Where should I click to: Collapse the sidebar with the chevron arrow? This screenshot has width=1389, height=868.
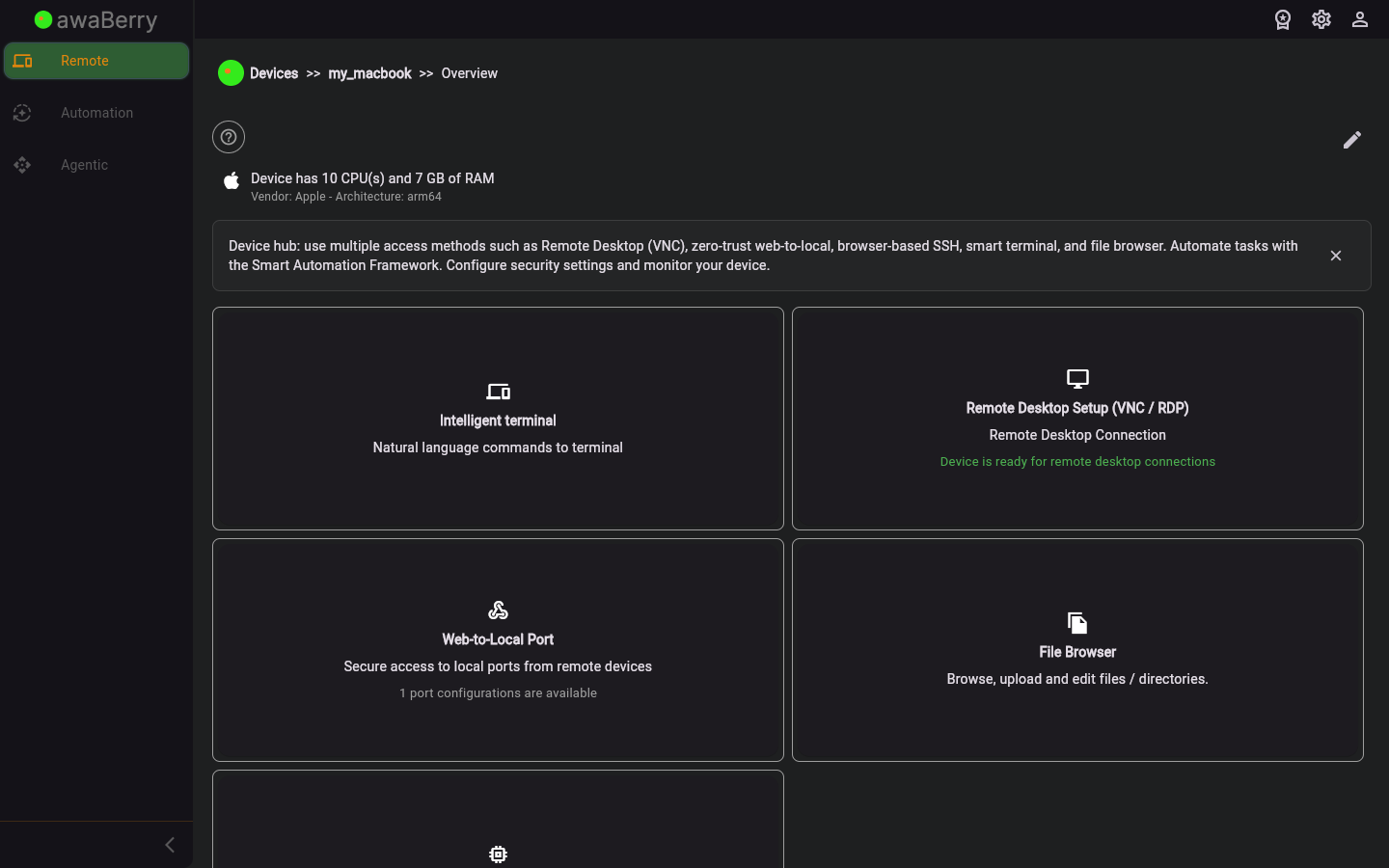tap(170, 845)
